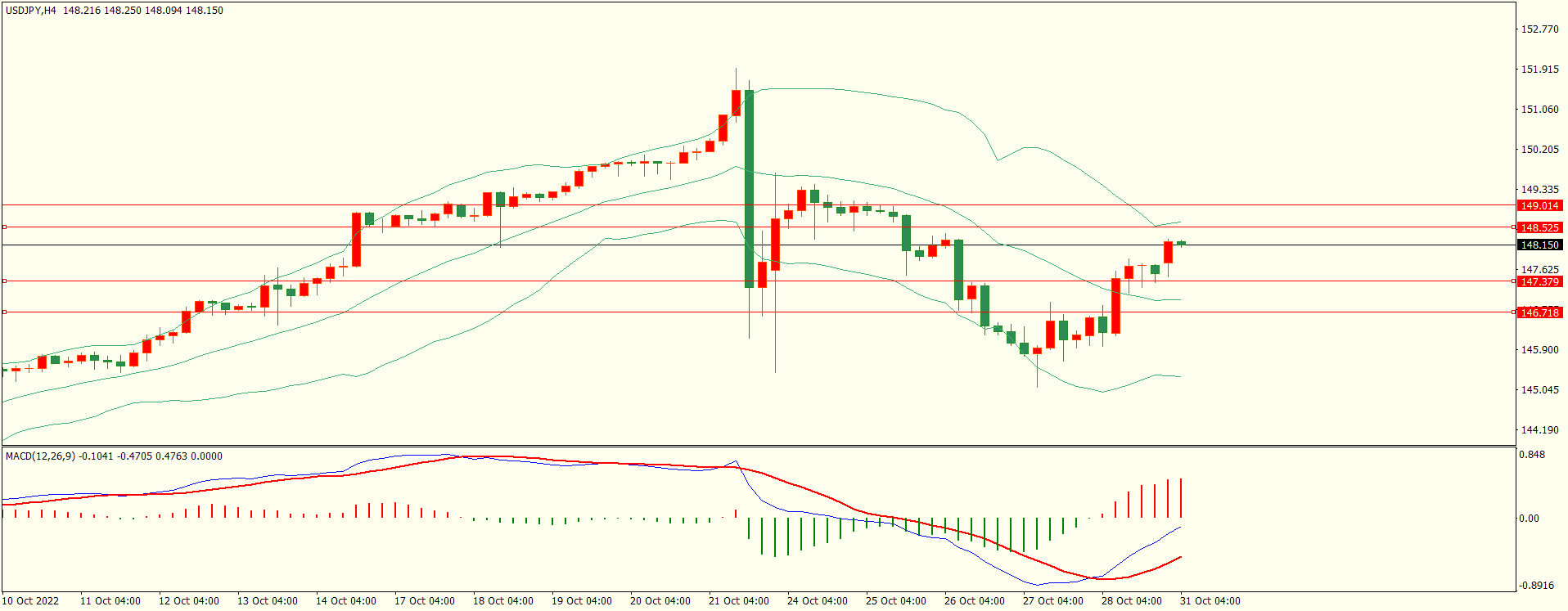Viewport: 1568px width, 611px height.
Task: Click the black 148.150 current price label
Action: click(x=1539, y=245)
